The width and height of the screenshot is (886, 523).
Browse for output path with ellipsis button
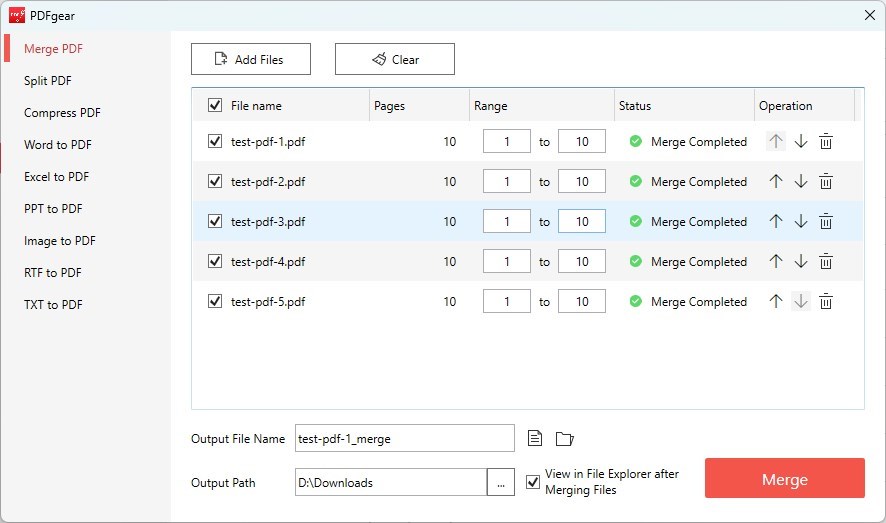[x=500, y=482]
